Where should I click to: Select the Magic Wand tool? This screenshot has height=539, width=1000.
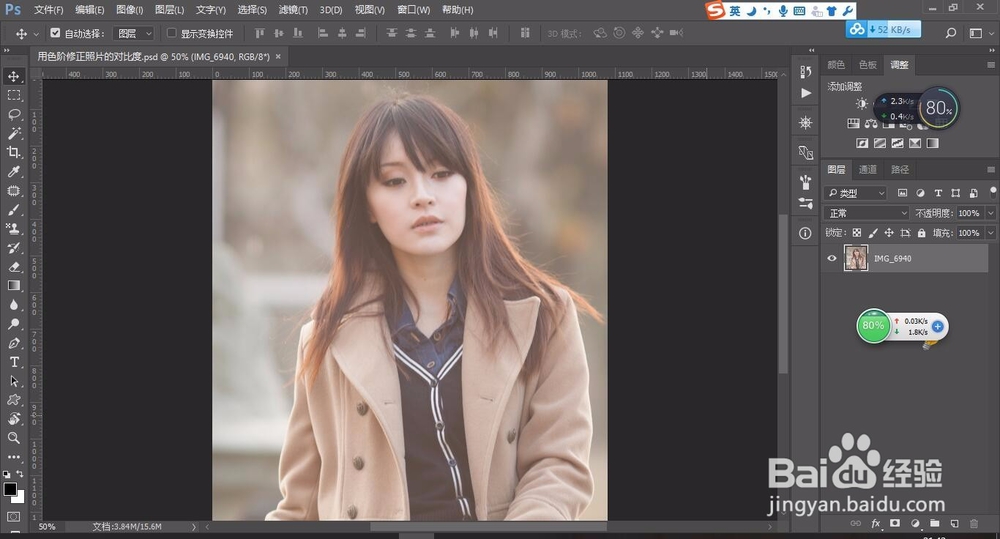coord(13,133)
